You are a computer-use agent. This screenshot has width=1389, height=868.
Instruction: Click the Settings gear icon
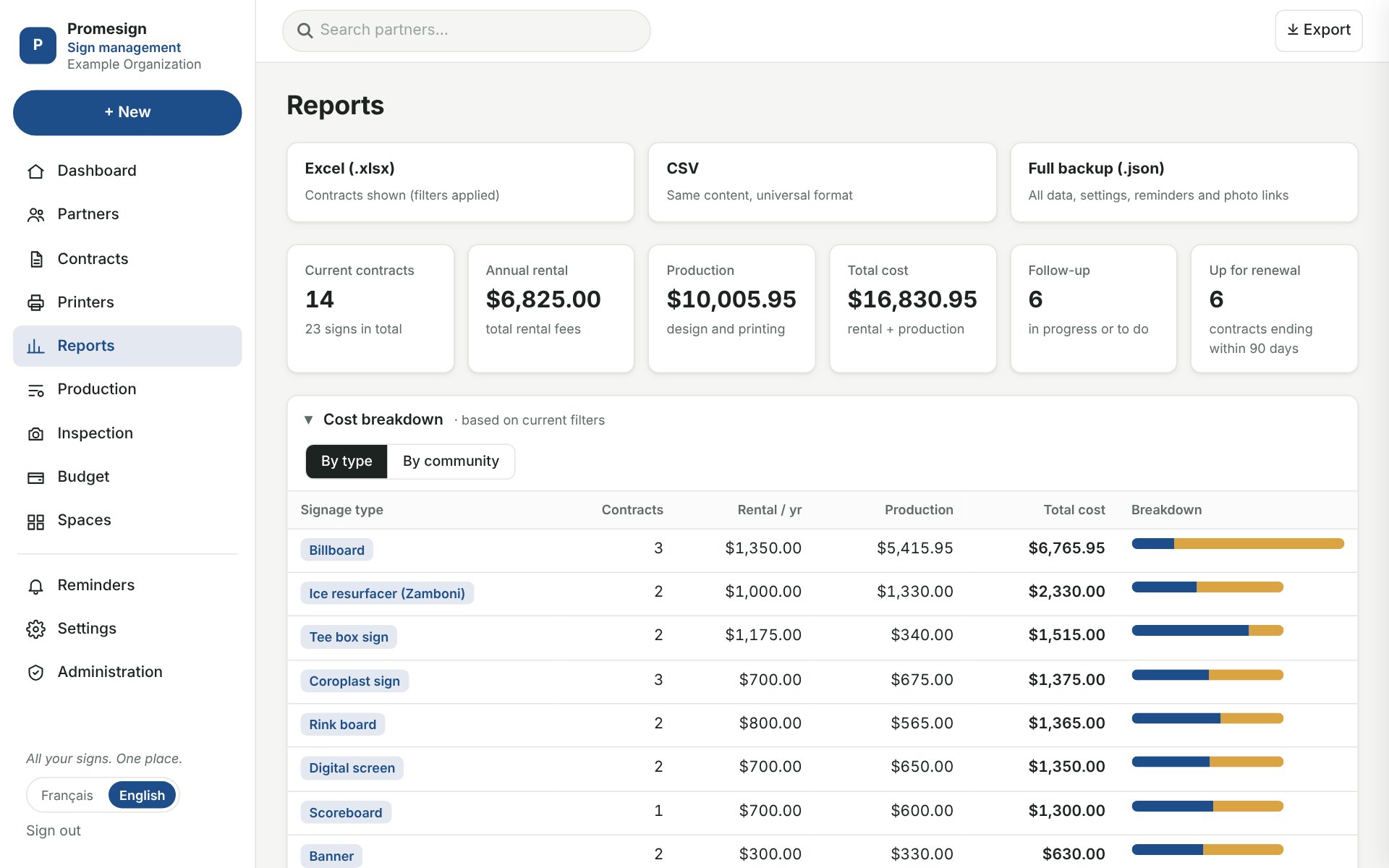coord(35,629)
